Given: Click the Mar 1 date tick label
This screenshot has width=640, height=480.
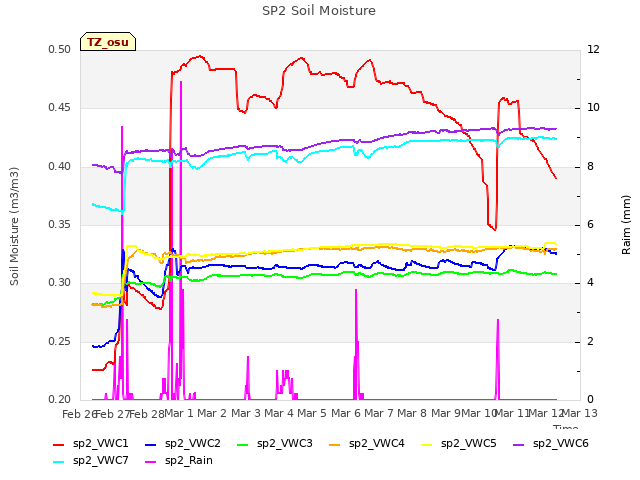Looking at the screenshot, I should pyautogui.click(x=179, y=413).
